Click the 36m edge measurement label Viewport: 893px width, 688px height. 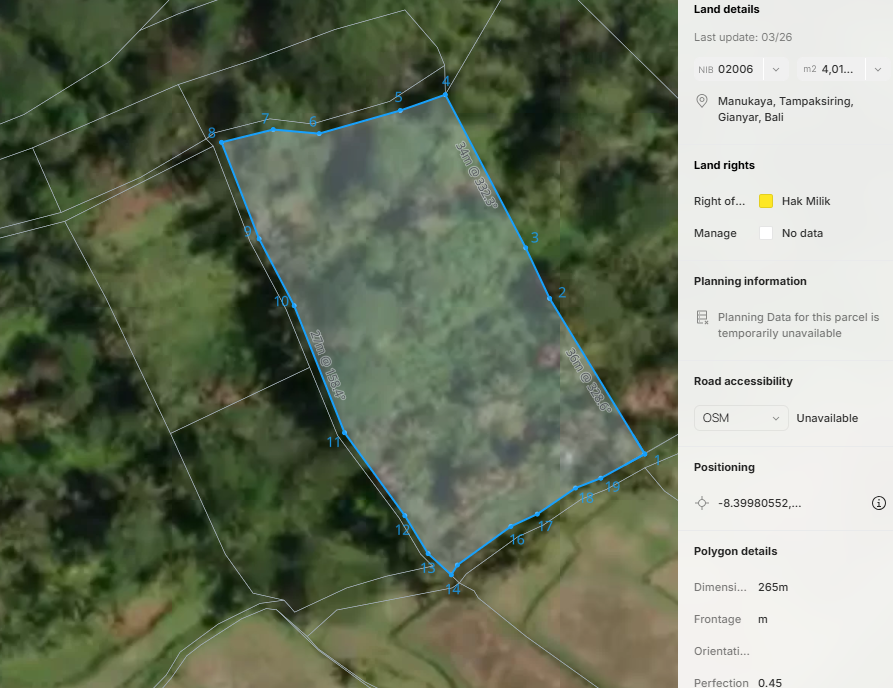tap(588, 380)
